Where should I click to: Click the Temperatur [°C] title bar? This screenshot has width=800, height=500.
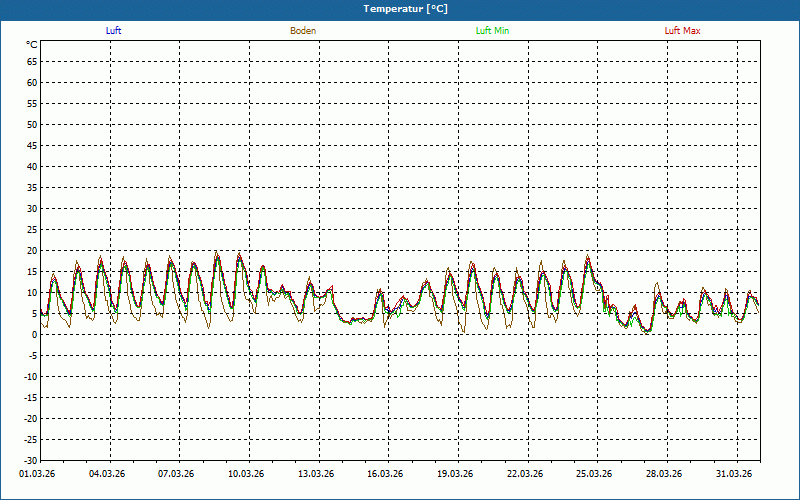click(400, 9)
